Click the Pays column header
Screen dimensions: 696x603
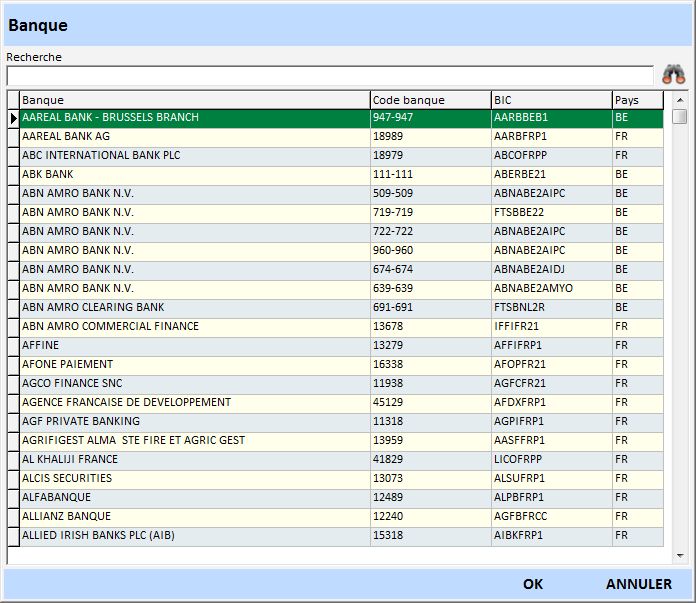pyautogui.click(x=636, y=100)
